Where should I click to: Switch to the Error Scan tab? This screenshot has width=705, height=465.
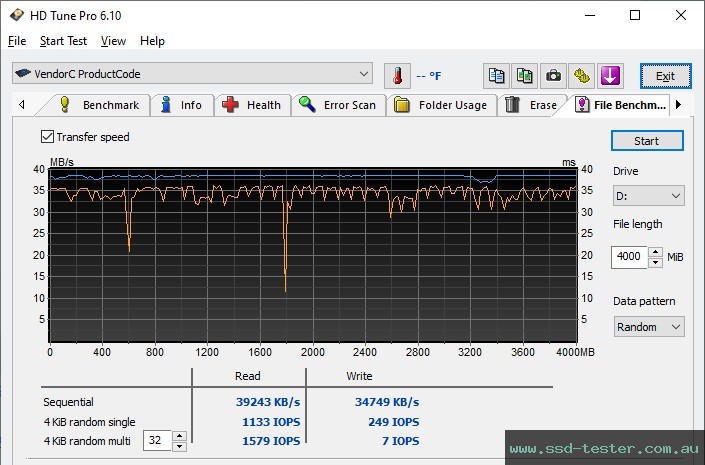coord(338,105)
